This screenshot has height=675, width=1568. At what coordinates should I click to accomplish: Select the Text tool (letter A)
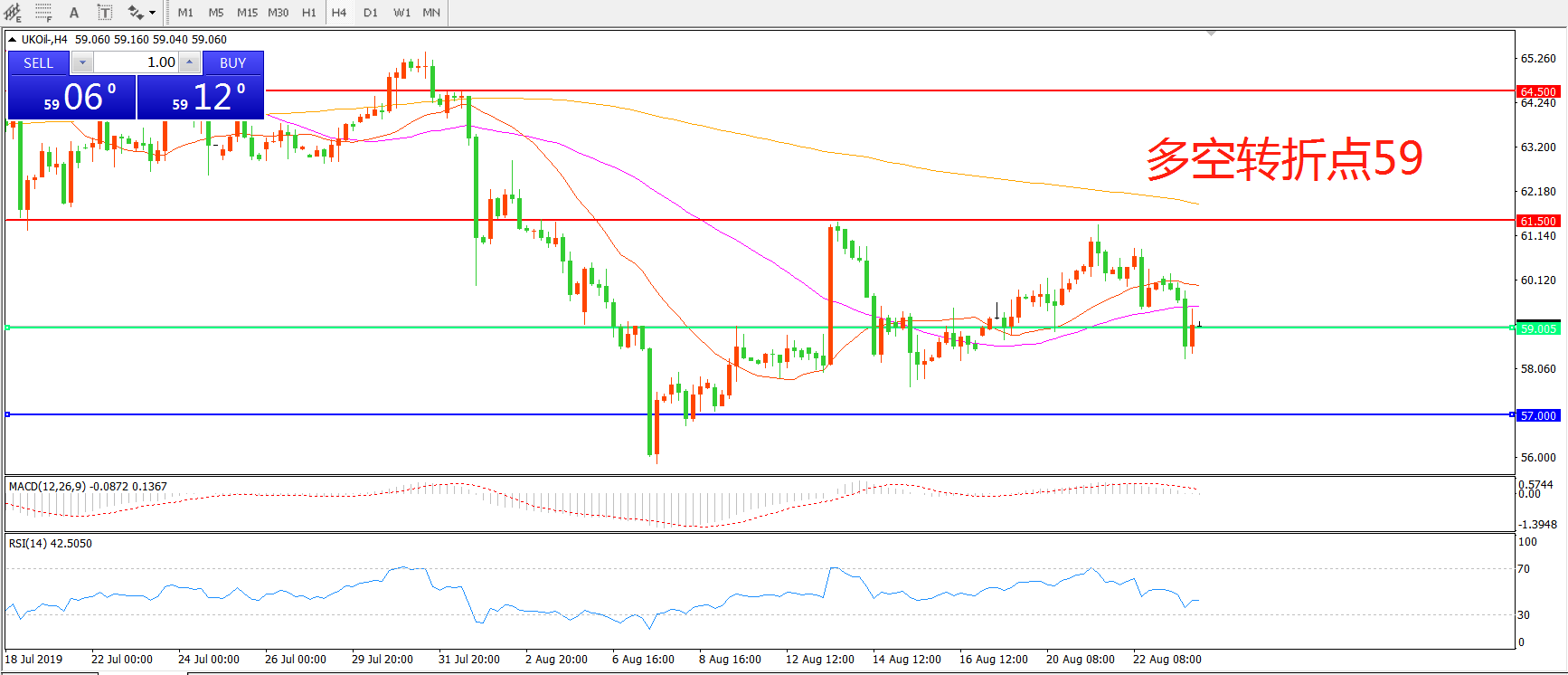74,13
